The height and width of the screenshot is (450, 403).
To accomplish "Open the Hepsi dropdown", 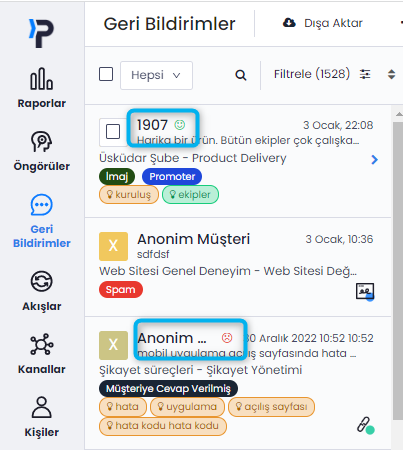I will point(156,75).
